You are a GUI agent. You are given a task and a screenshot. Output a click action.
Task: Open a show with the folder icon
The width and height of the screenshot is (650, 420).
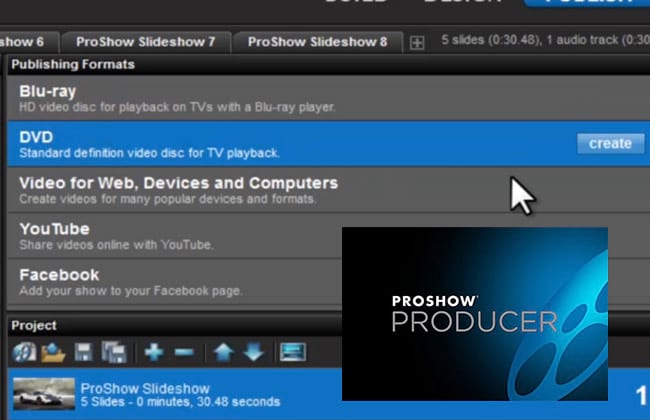(x=53, y=353)
